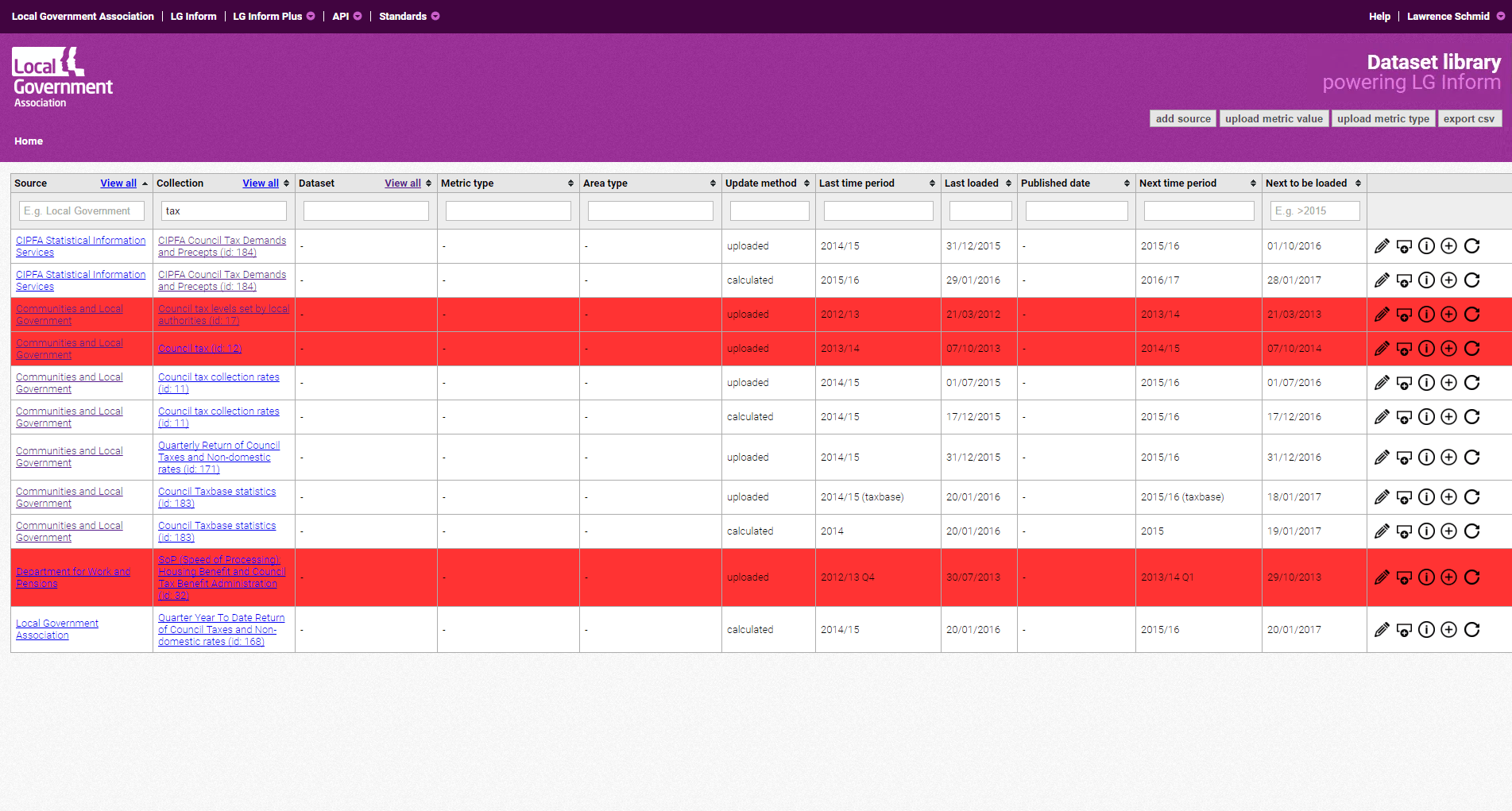Expand the Standards dropdown in top bar
The height and width of the screenshot is (811, 1512).
pos(435,16)
